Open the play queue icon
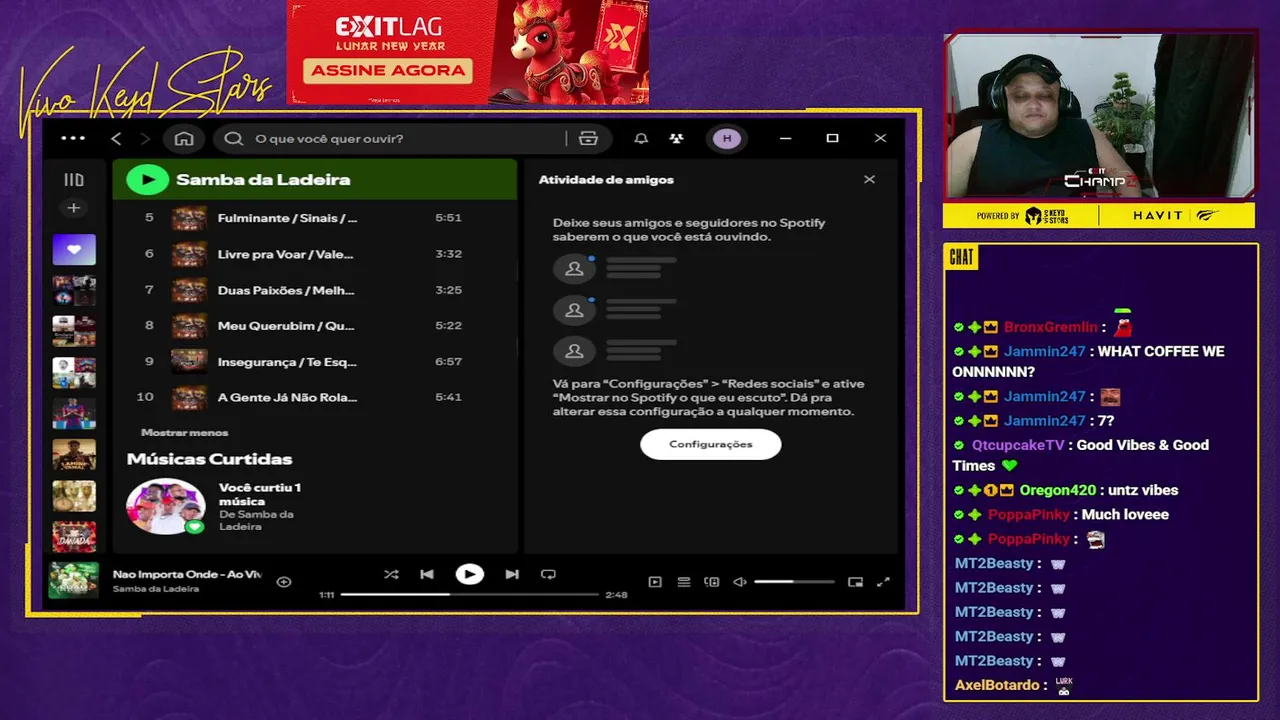The image size is (1280, 720). point(684,582)
